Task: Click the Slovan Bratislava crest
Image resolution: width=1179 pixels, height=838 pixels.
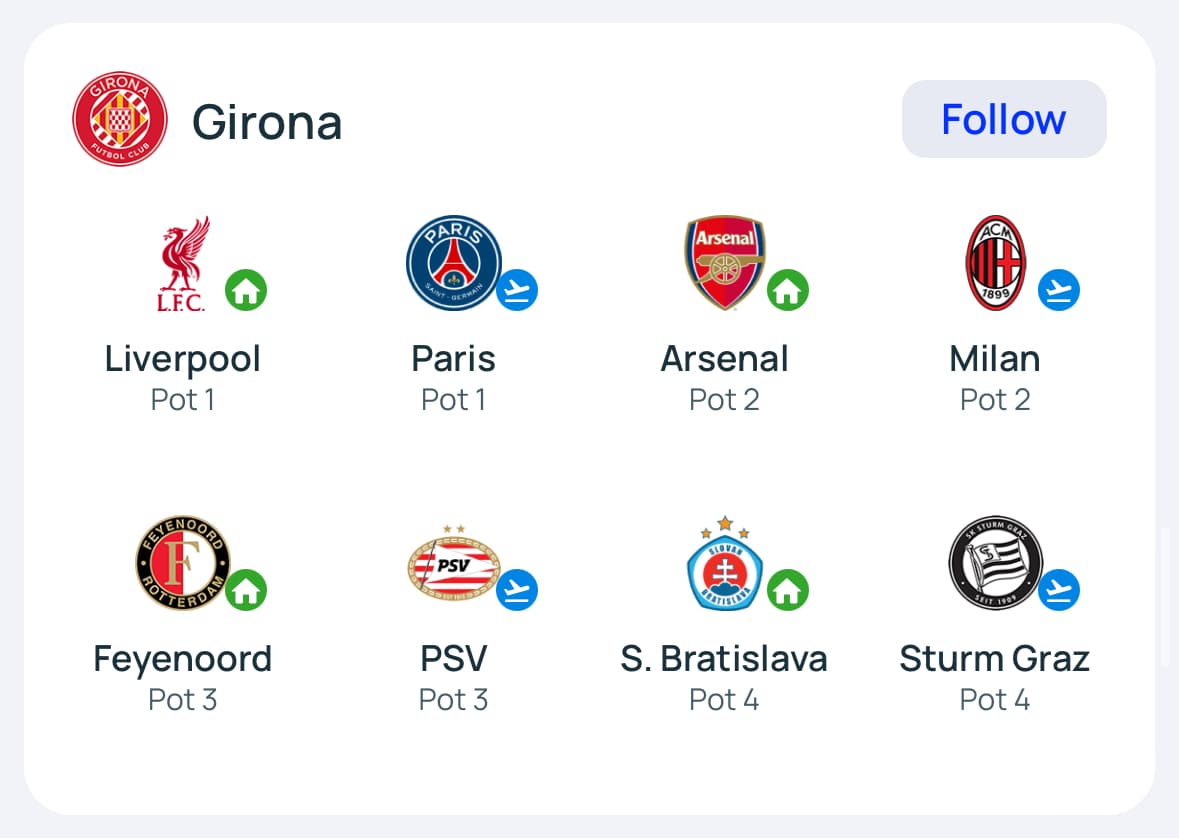Action: pyautogui.click(x=724, y=564)
